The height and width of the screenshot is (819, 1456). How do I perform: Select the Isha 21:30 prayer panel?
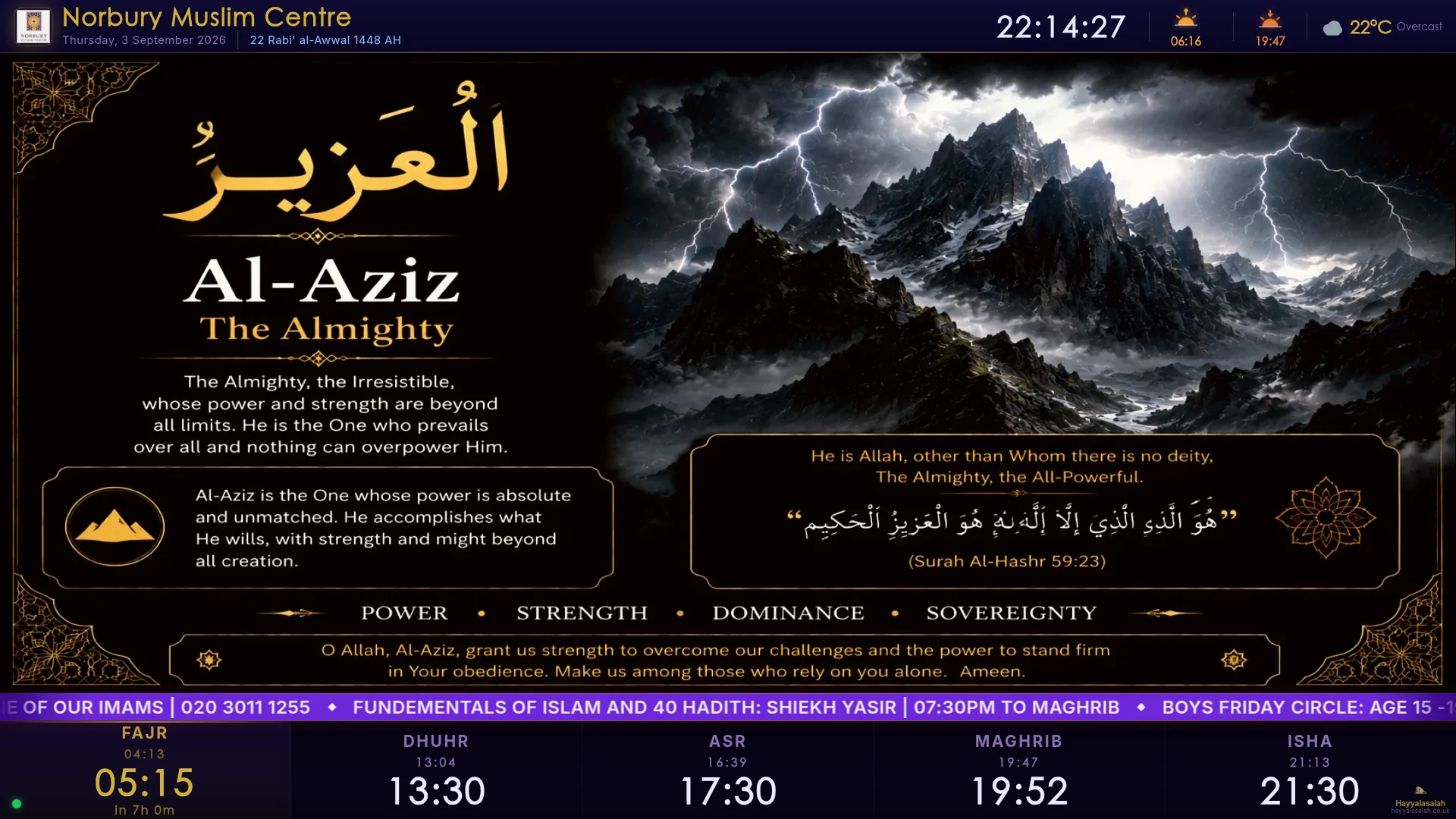(x=1310, y=770)
